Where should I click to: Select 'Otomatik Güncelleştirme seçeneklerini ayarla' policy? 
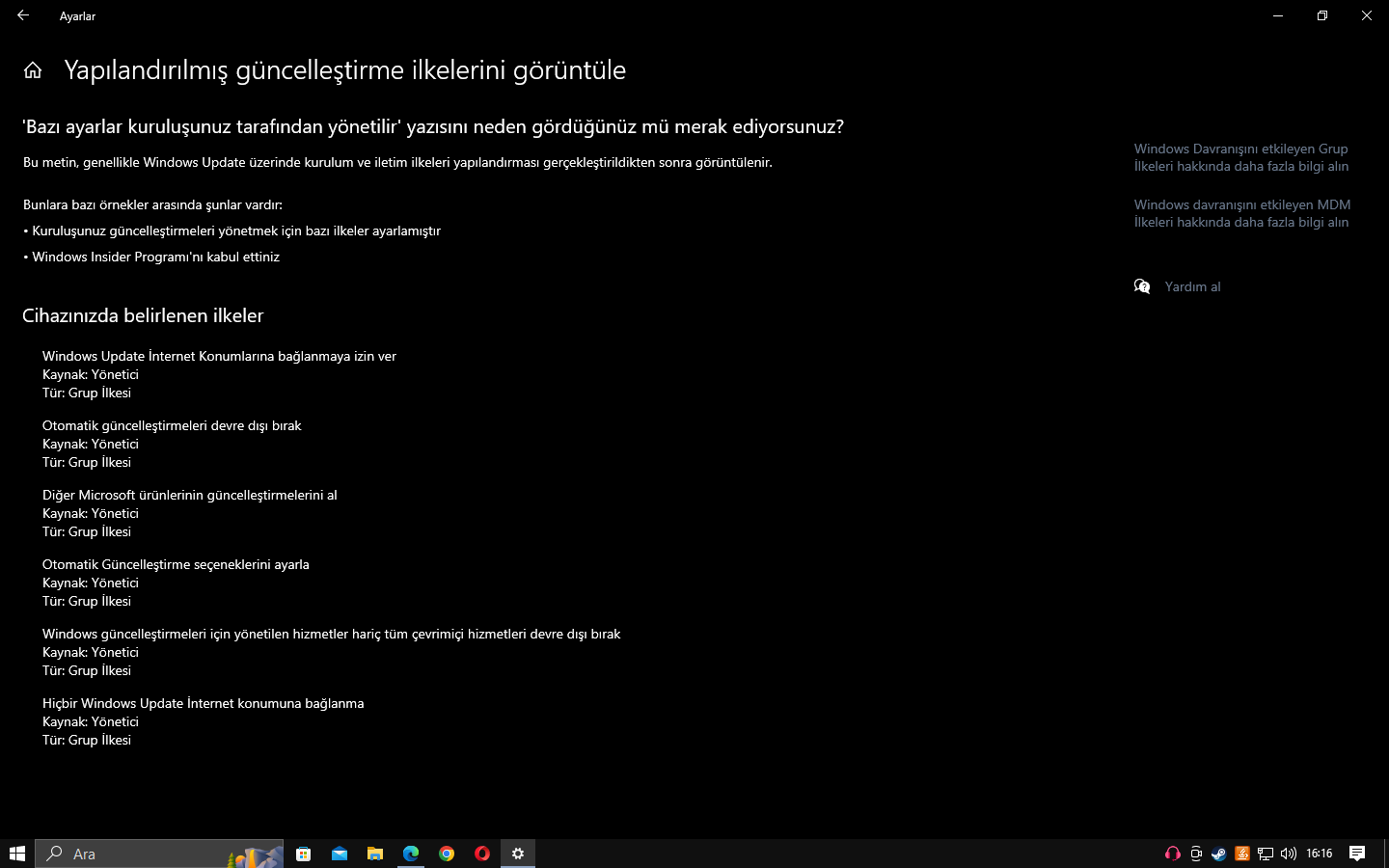click(x=176, y=564)
